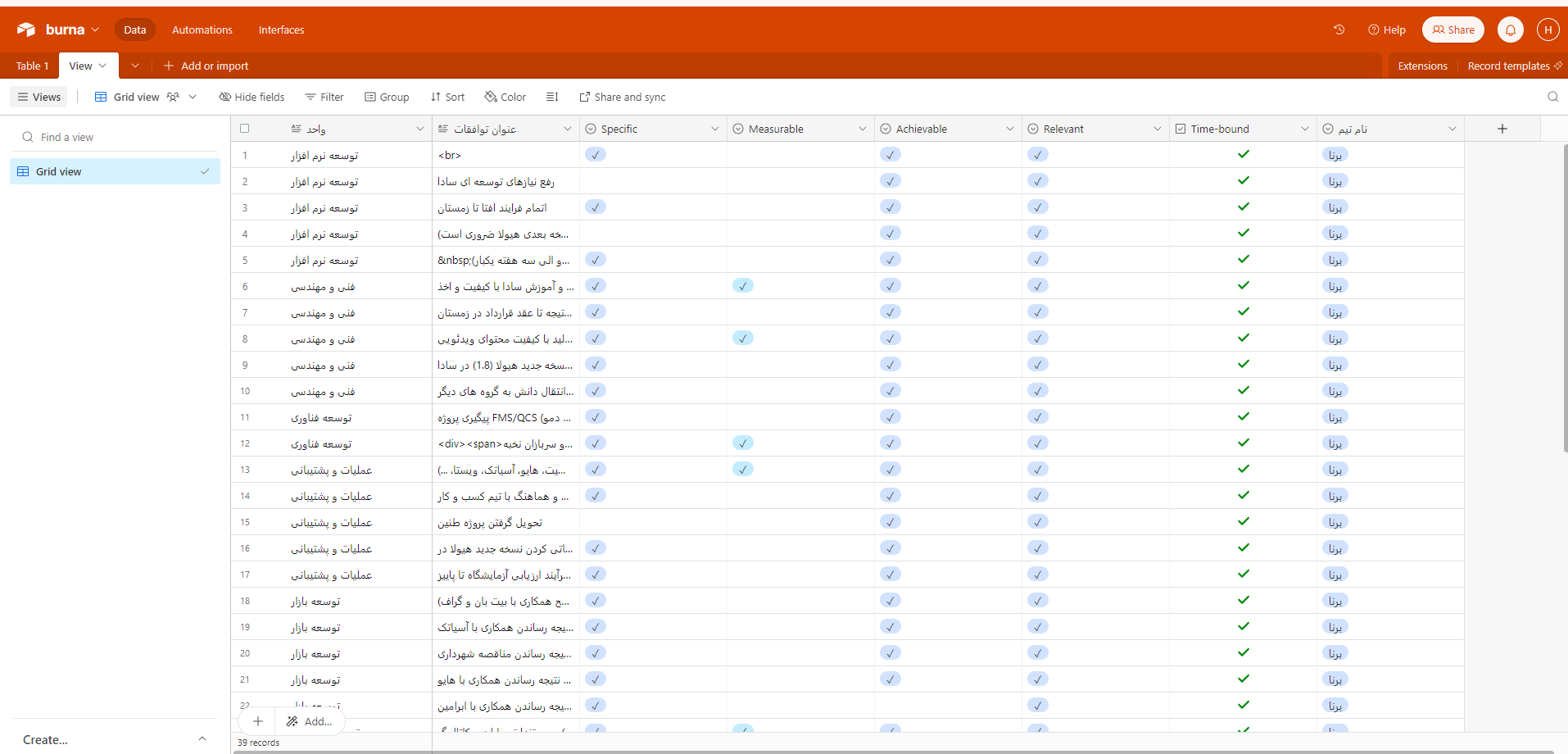Open the base history clock icon
The width and height of the screenshot is (1568, 754).
tap(1339, 30)
